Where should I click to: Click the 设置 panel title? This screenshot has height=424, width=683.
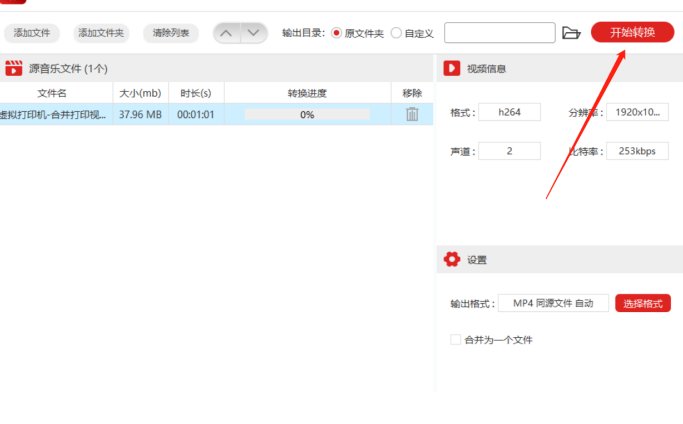pos(477,260)
